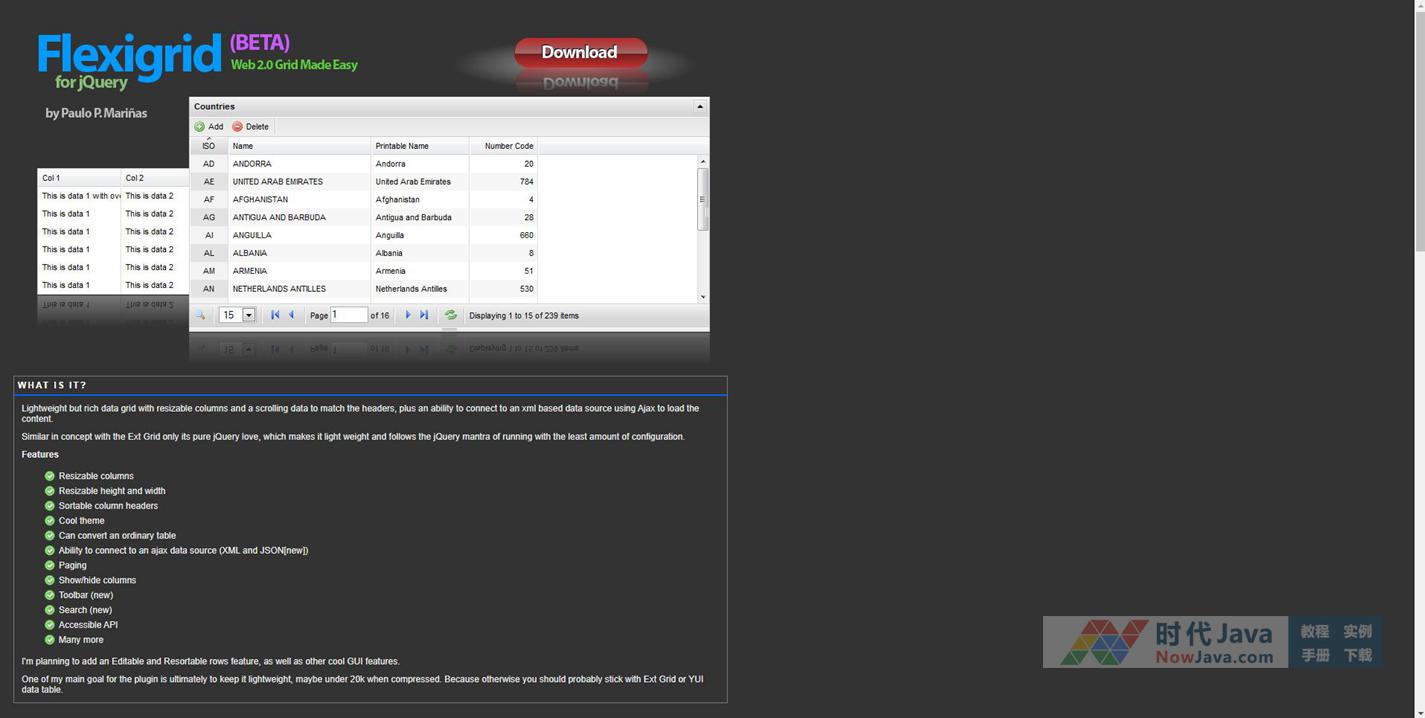Click the page number input field
The image size is (1425, 718).
coord(348,315)
